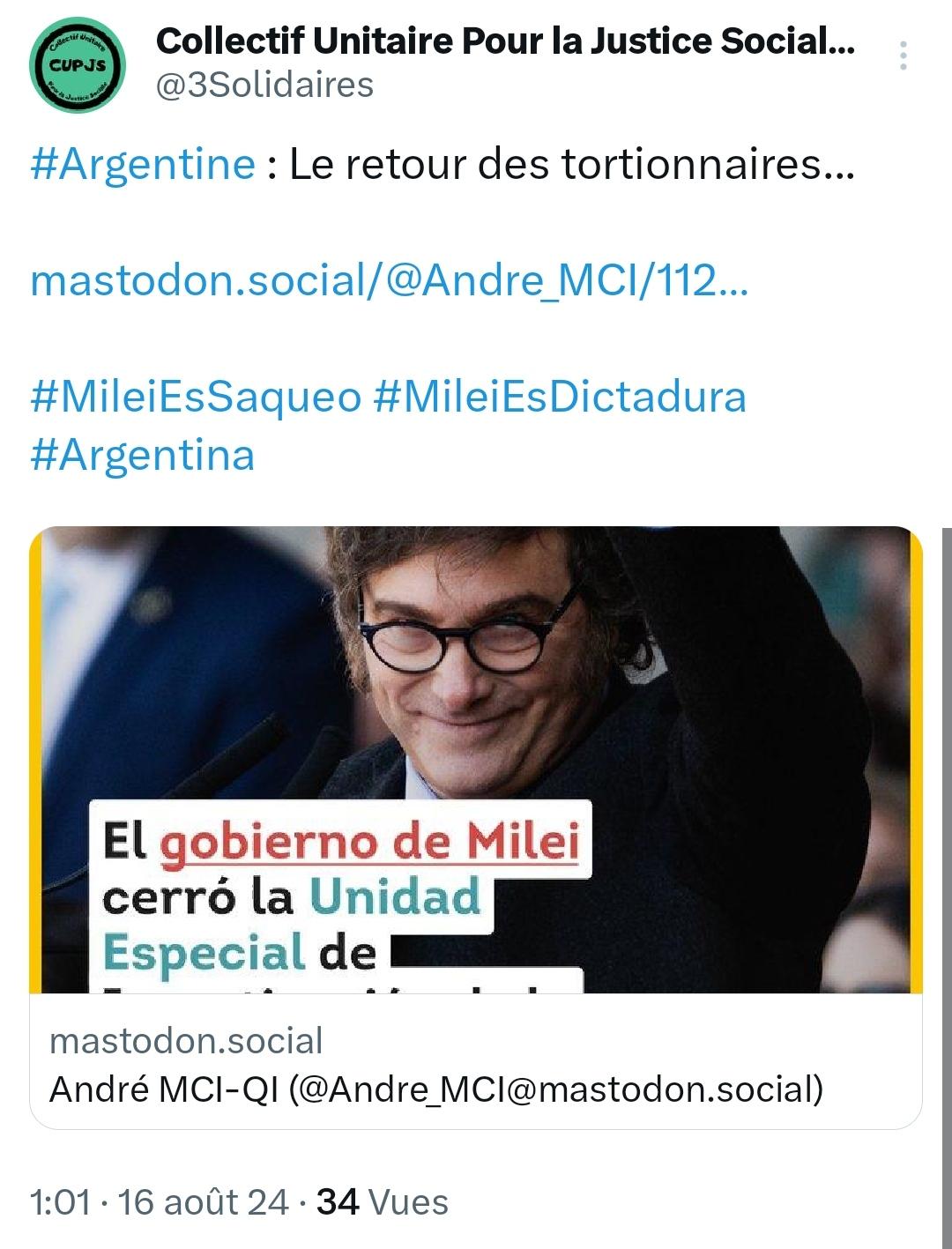Open the #Argentine hashtag
The image size is (952, 1249).
click(x=143, y=165)
